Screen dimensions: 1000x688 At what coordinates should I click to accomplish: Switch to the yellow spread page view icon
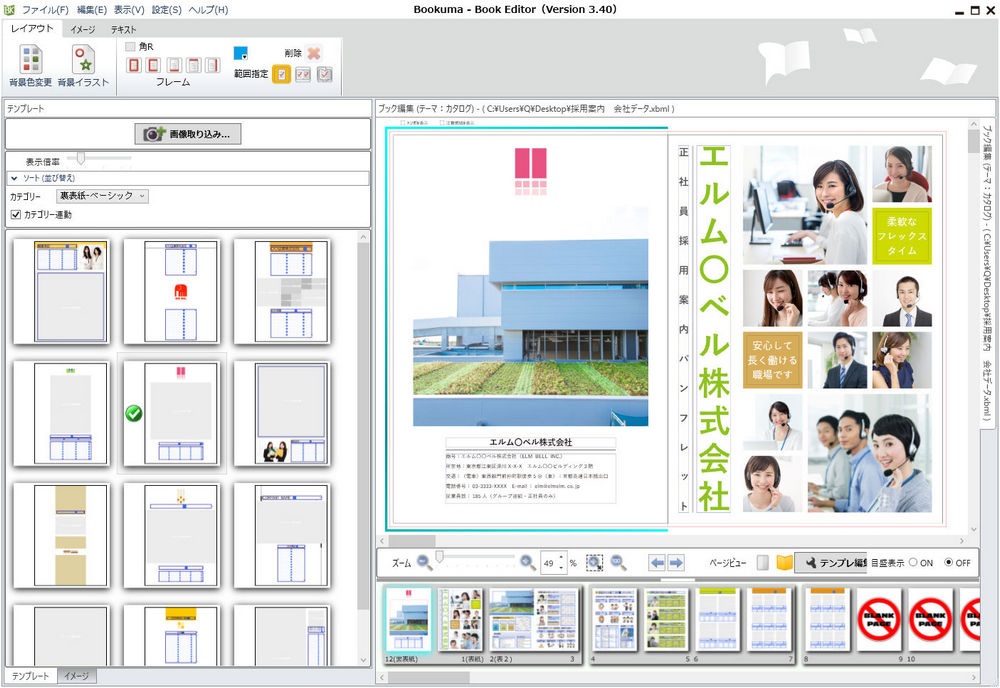coord(784,563)
